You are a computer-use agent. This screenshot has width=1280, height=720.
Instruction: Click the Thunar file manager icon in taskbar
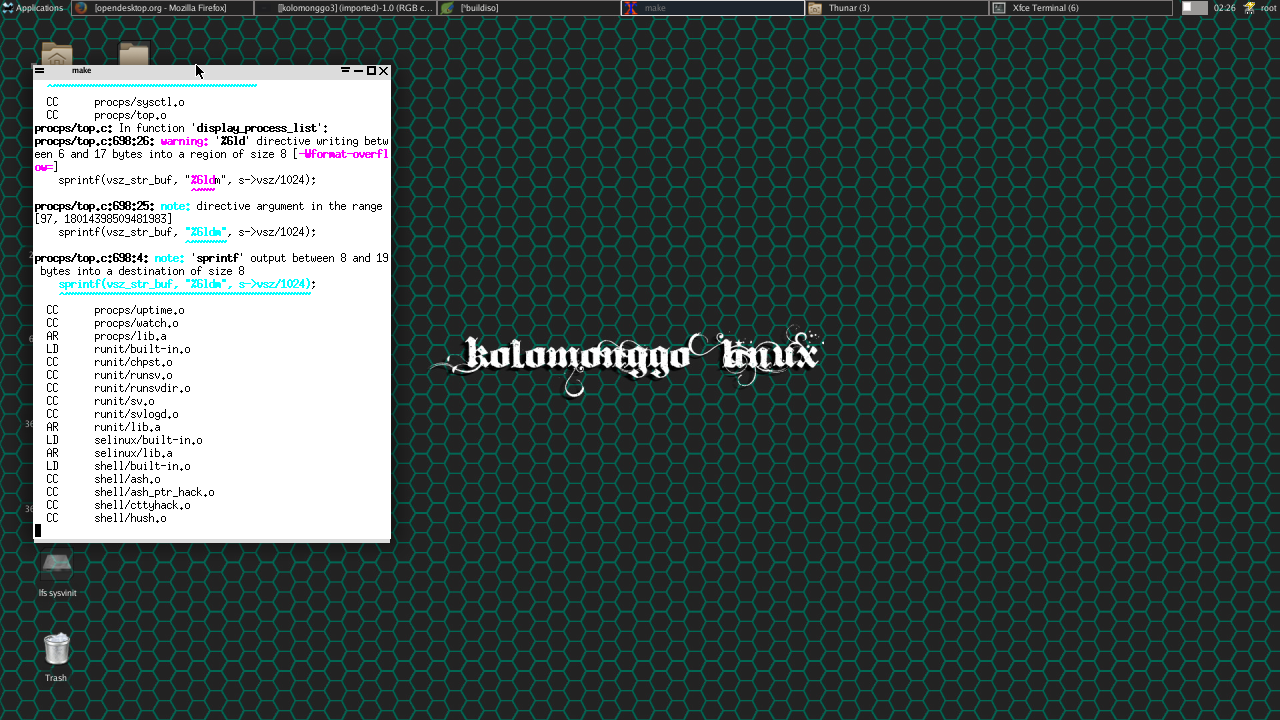pos(815,8)
